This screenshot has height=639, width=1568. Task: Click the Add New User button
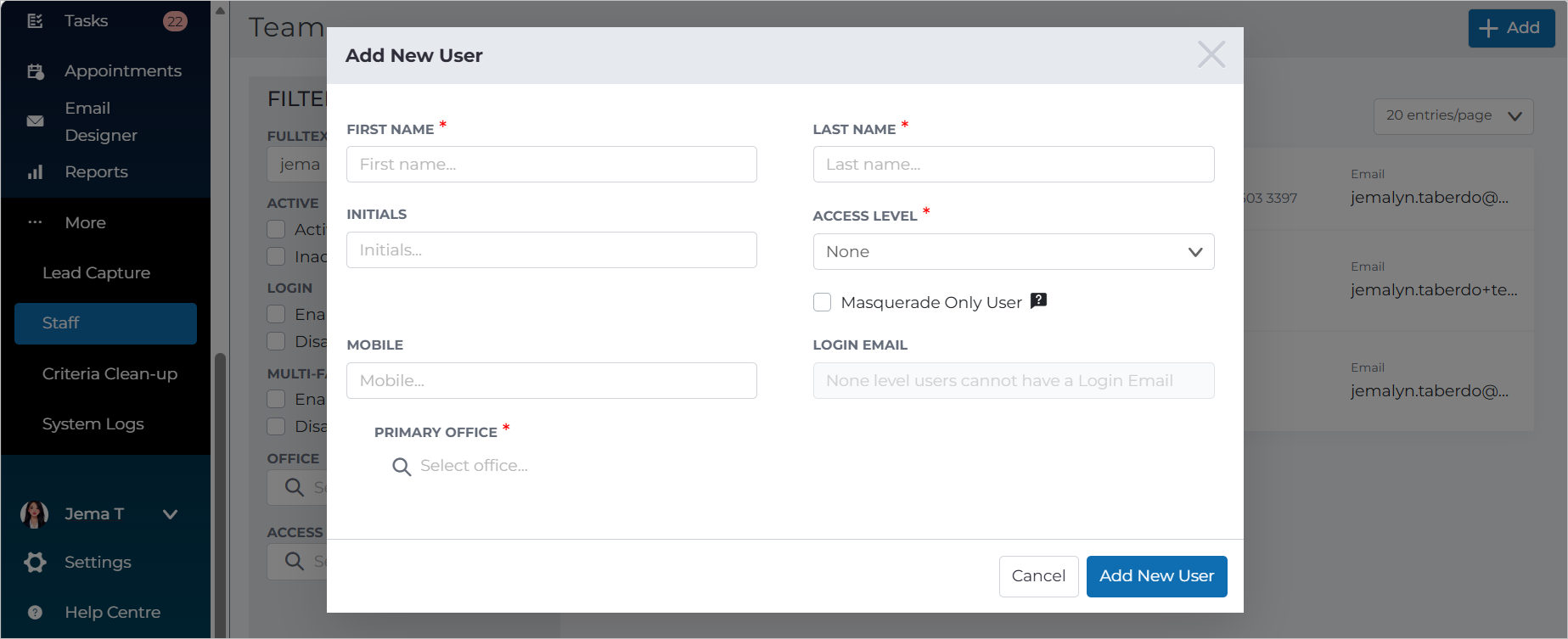pyautogui.click(x=1156, y=576)
